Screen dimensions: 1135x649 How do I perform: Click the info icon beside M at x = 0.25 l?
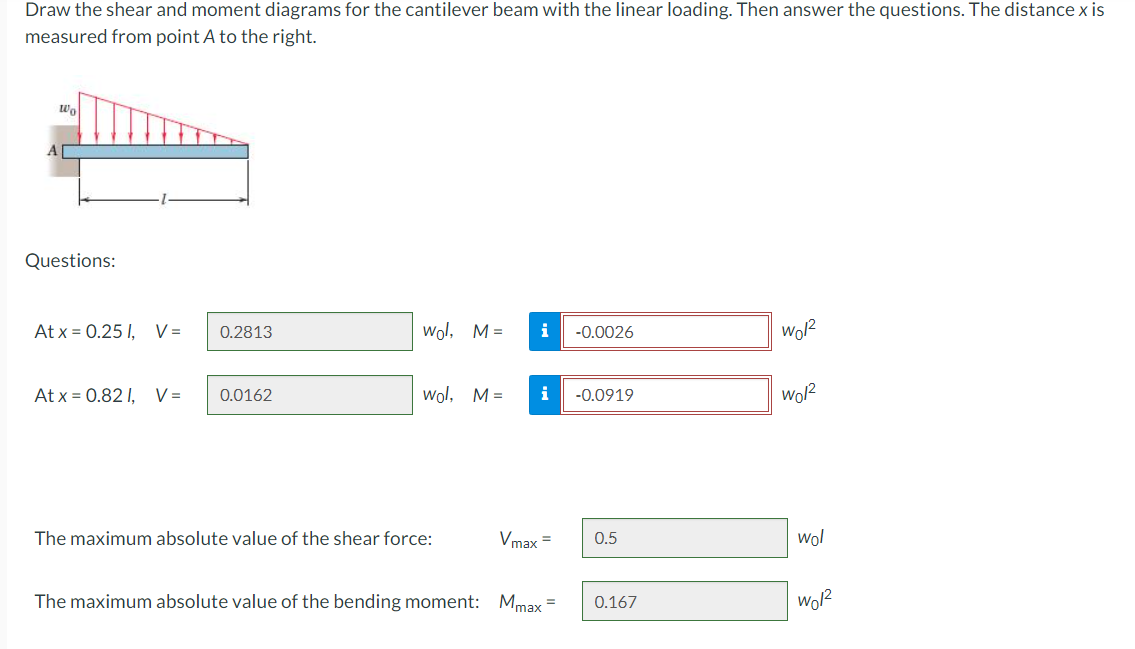click(x=545, y=331)
